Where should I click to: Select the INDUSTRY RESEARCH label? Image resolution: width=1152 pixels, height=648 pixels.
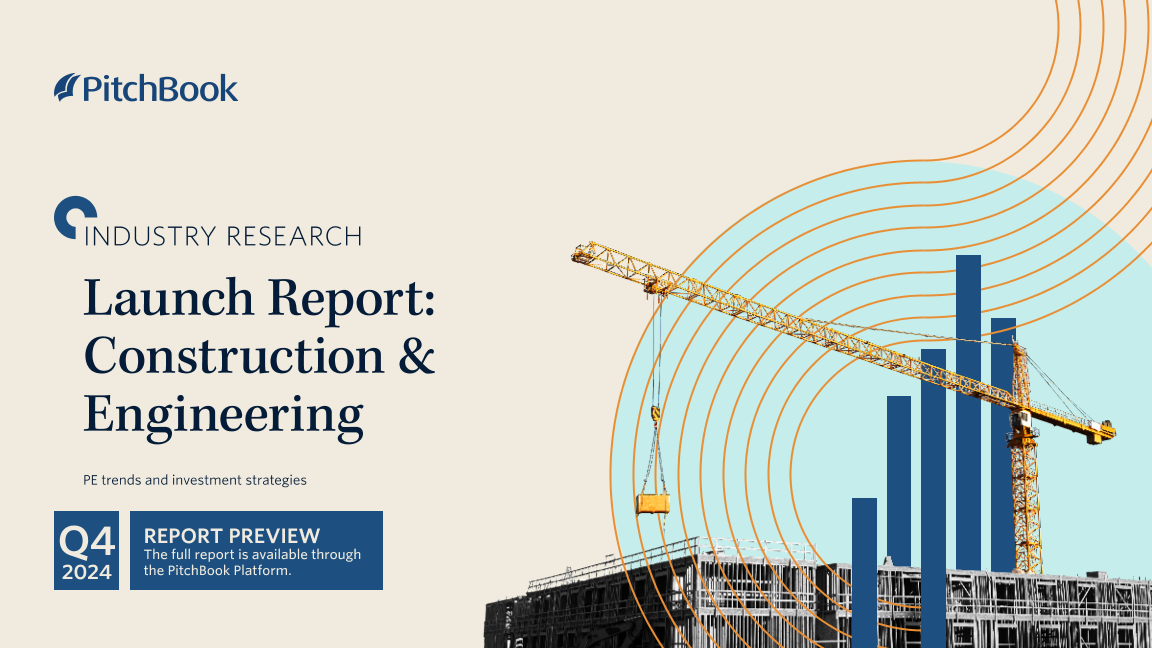(223, 236)
